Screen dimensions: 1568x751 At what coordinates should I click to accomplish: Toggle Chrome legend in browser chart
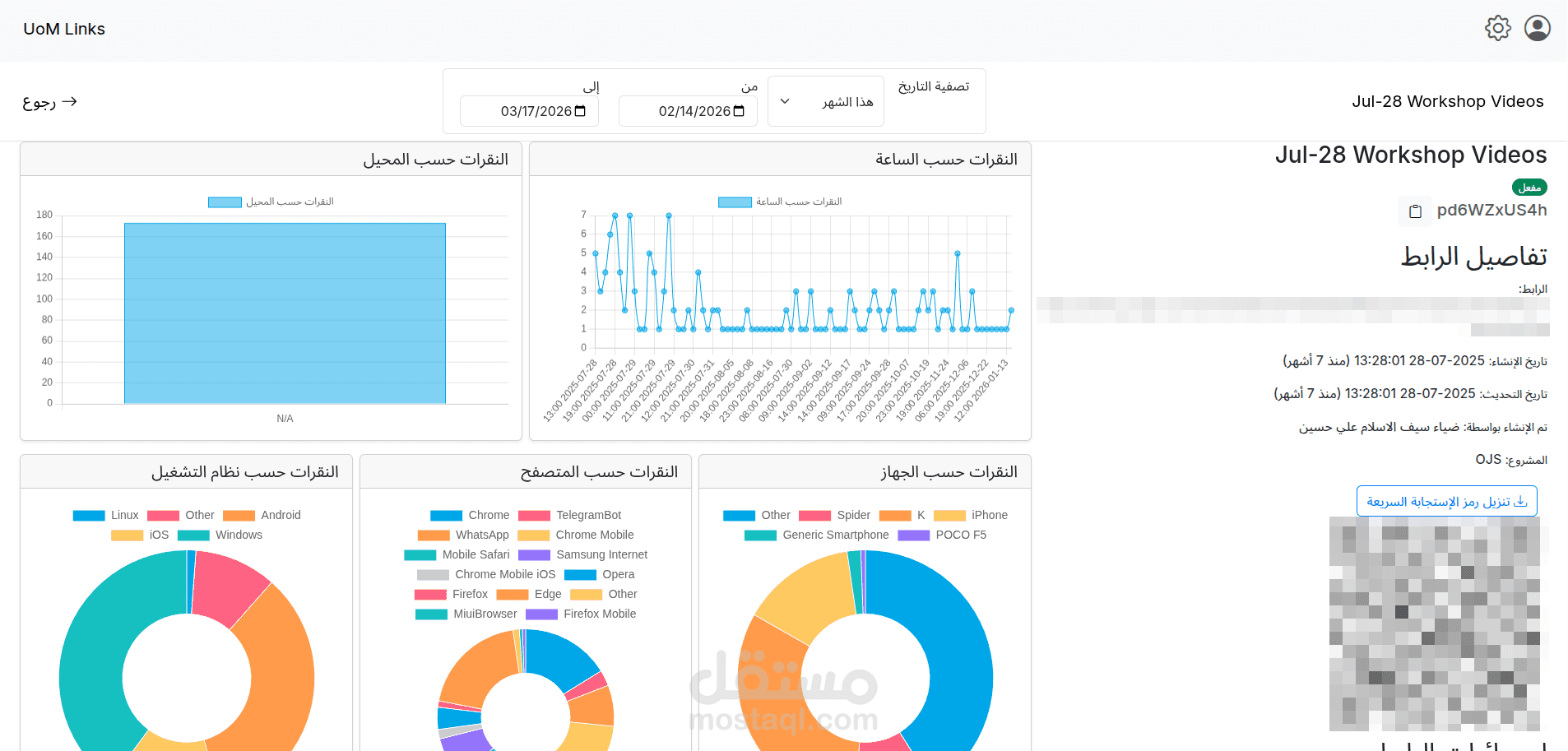470,515
